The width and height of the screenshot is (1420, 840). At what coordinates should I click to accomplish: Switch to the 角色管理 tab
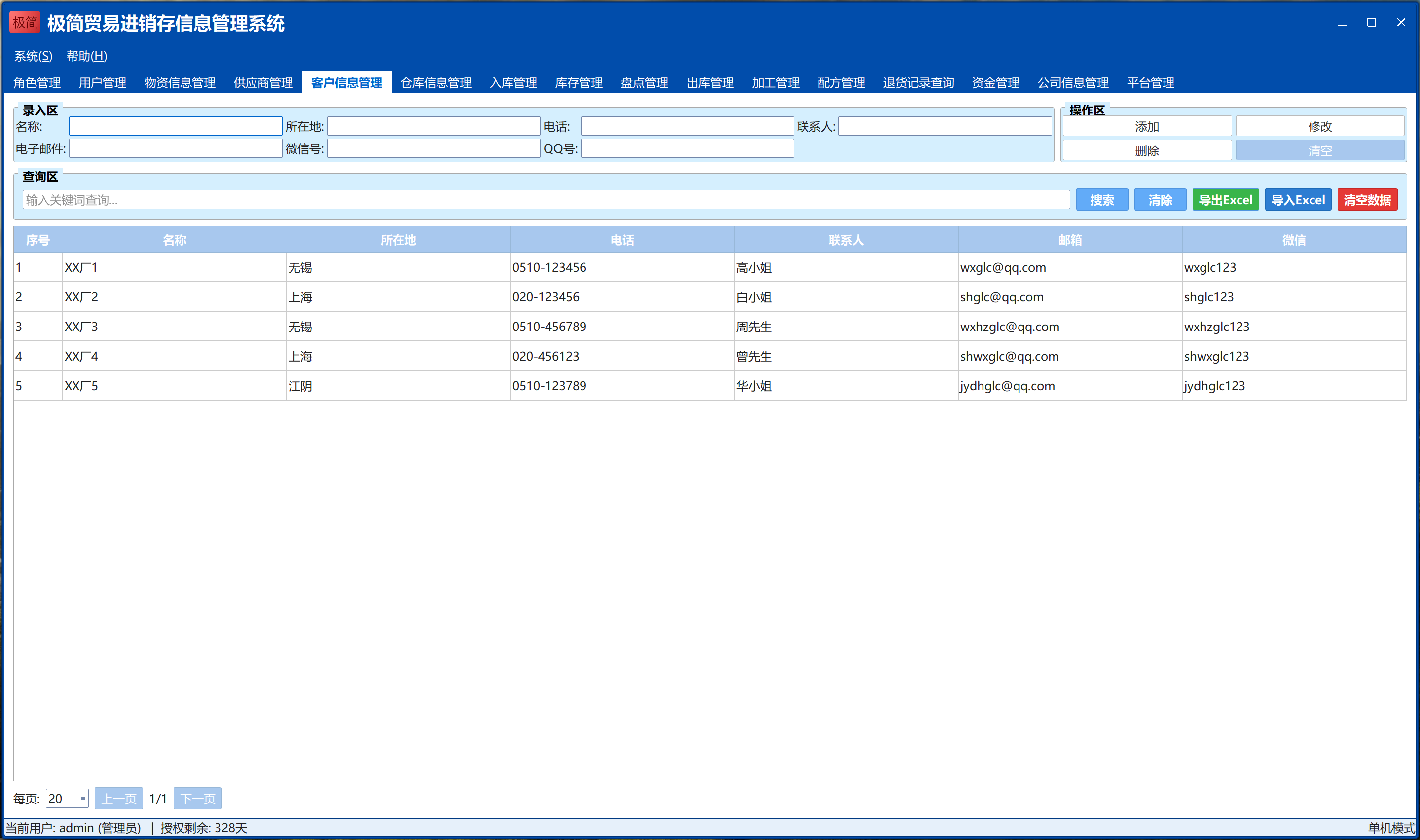37,83
